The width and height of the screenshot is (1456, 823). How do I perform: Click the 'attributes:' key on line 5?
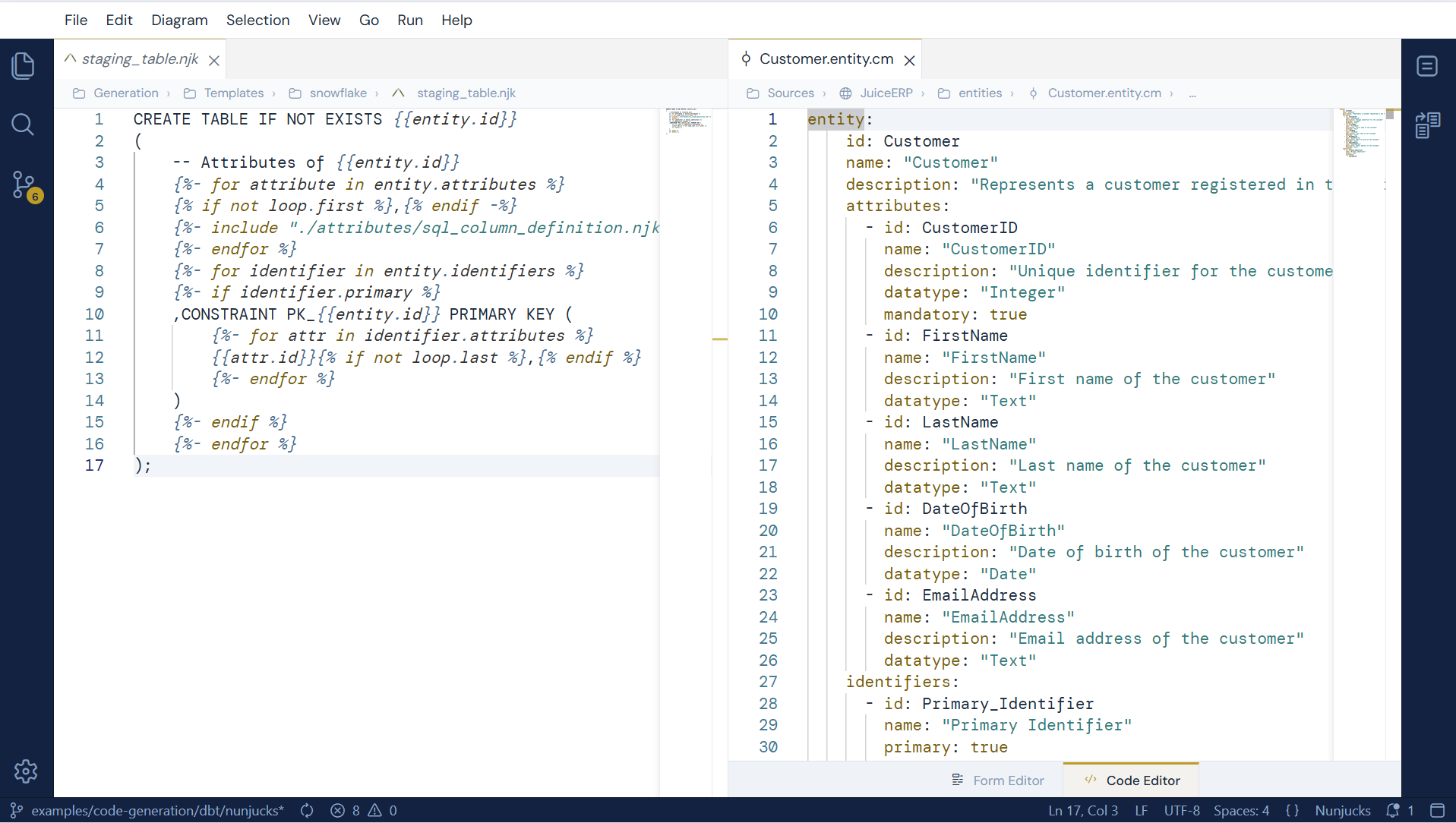click(x=898, y=206)
